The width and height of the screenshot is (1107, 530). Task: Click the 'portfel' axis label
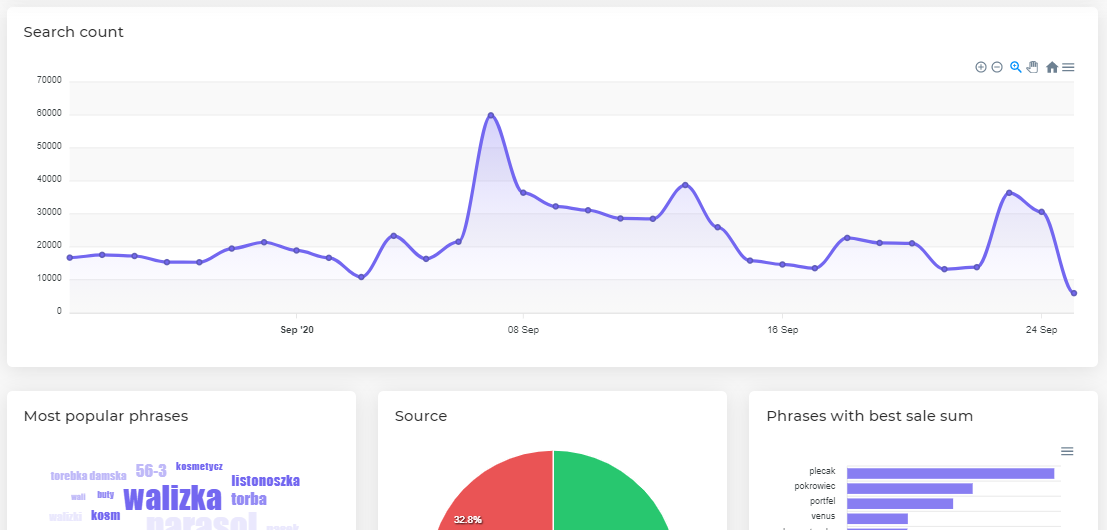pos(822,501)
